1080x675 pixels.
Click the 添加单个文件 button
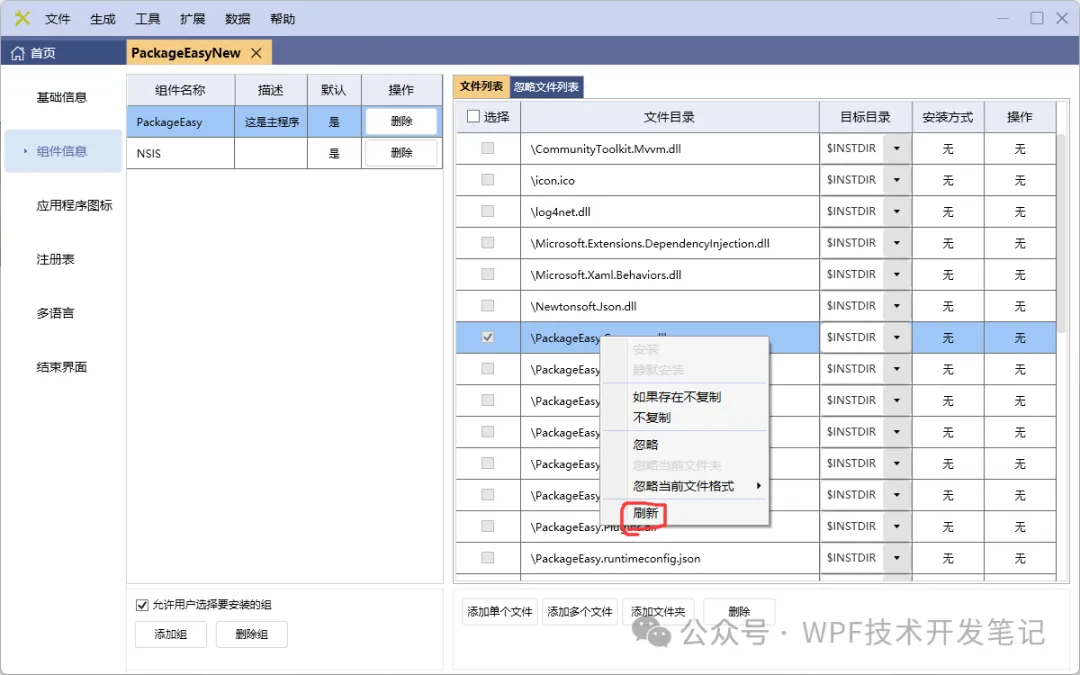499,612
